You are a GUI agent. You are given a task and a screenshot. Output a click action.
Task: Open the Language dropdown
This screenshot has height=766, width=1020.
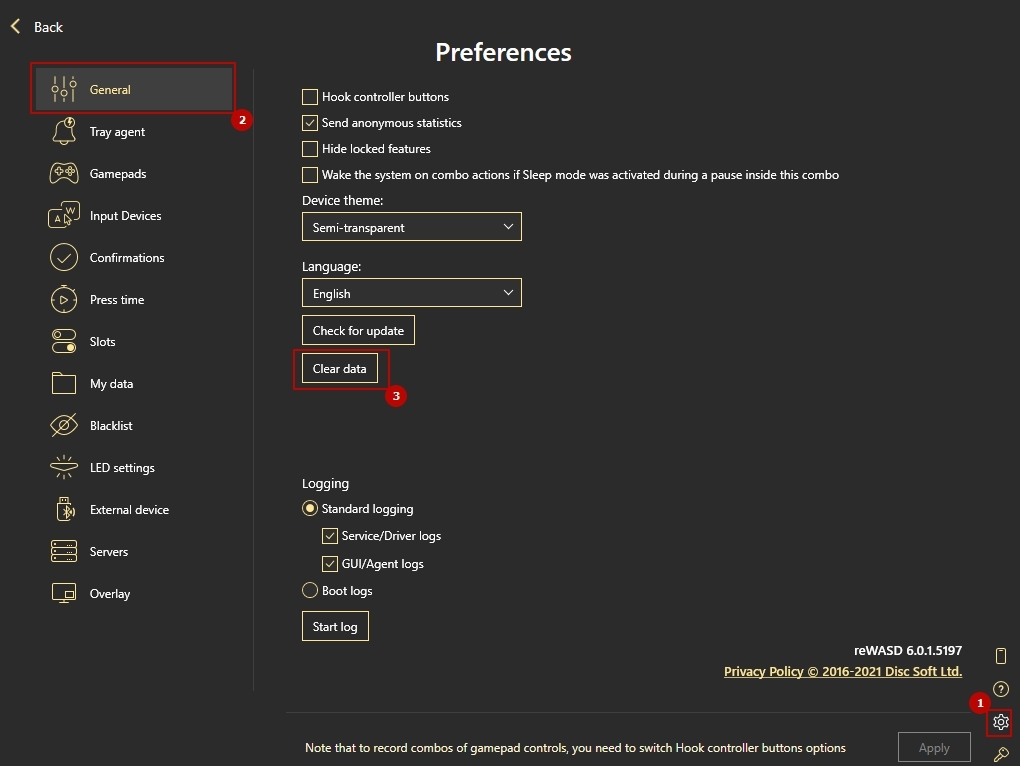tap(411, 293)
